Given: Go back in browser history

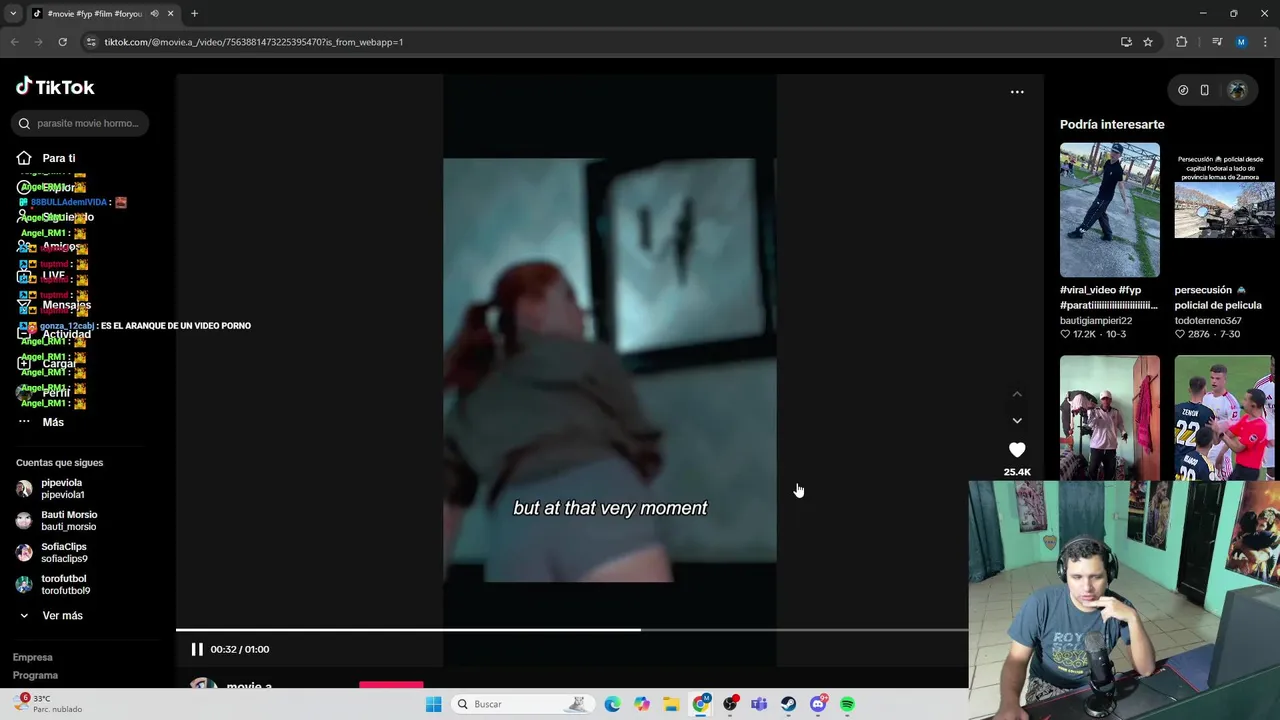Looking at the screenshot, I should pos(15,42).
